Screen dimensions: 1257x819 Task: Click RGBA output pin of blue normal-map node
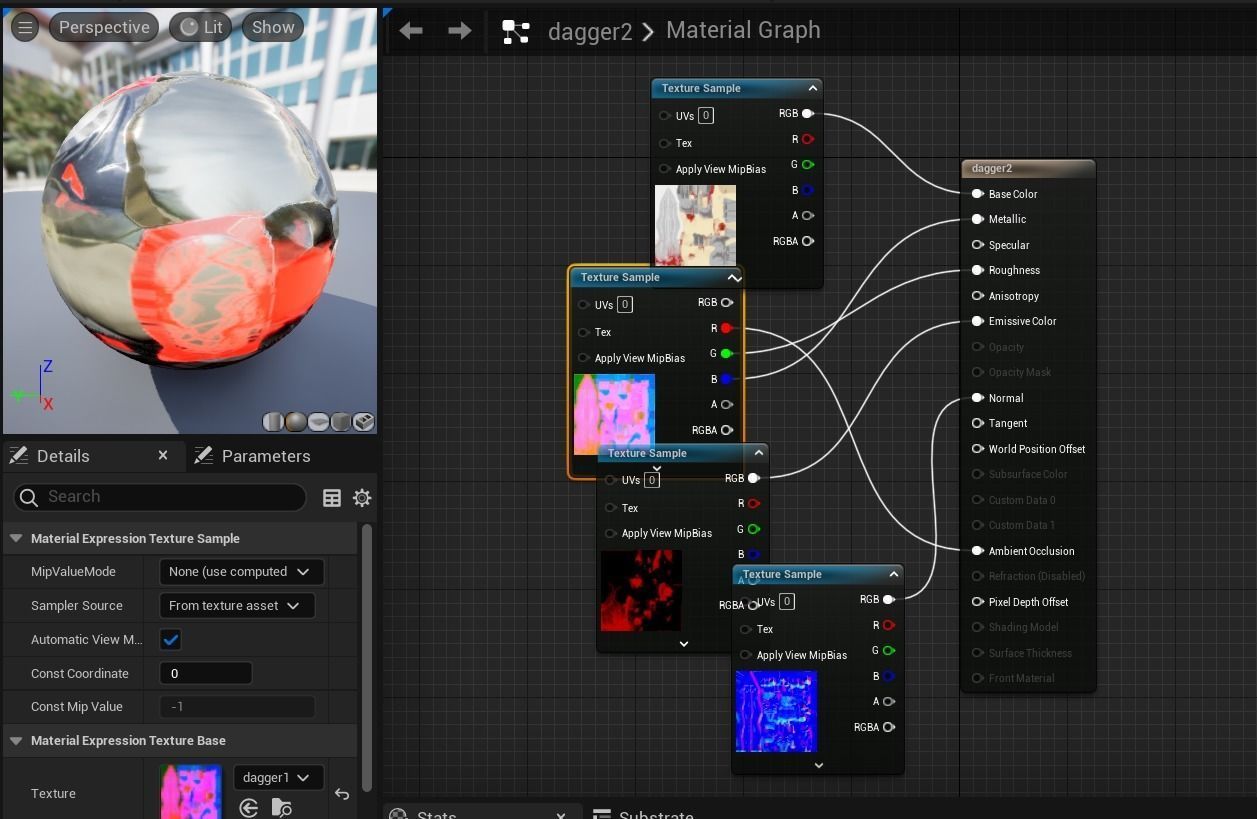click(889, 727)
